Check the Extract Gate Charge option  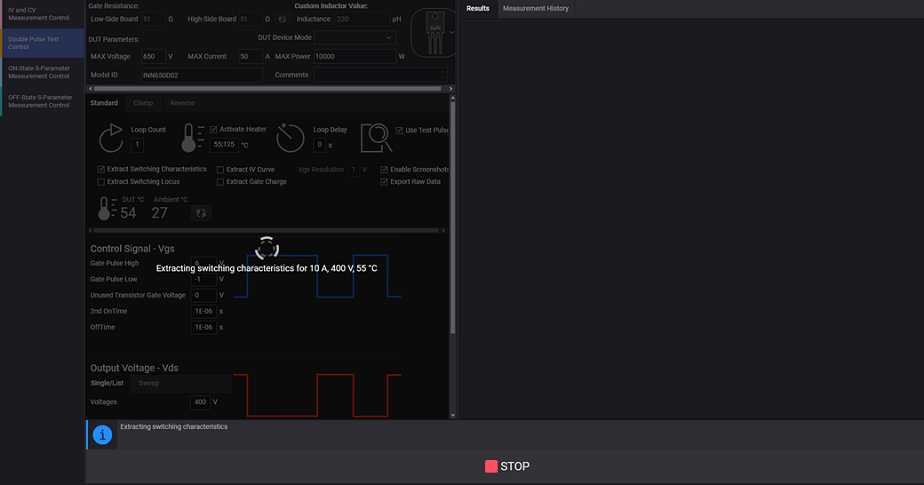[221, 182]
